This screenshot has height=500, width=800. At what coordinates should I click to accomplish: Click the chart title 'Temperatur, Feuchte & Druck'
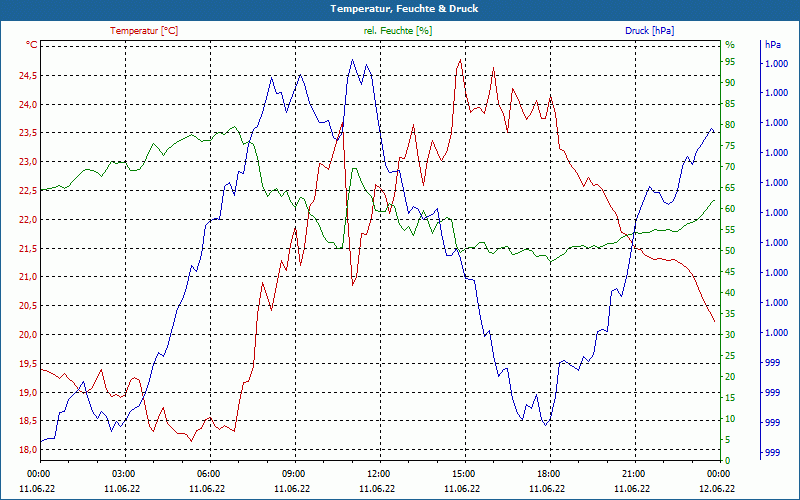[404, 9]
